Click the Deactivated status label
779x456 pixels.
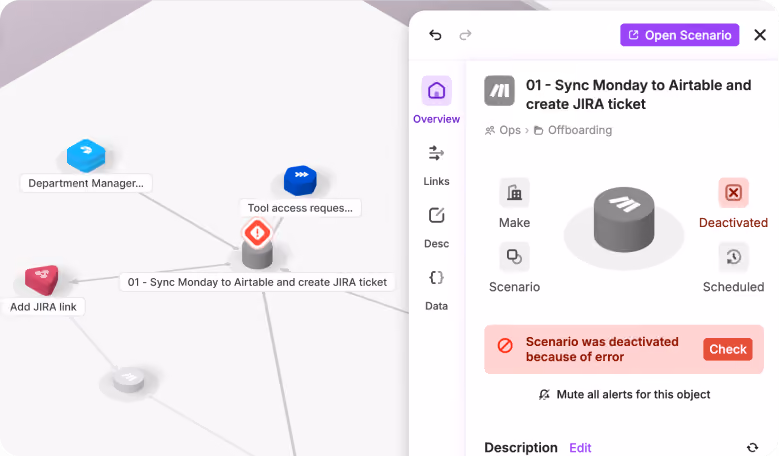click(x=733, y=223)
